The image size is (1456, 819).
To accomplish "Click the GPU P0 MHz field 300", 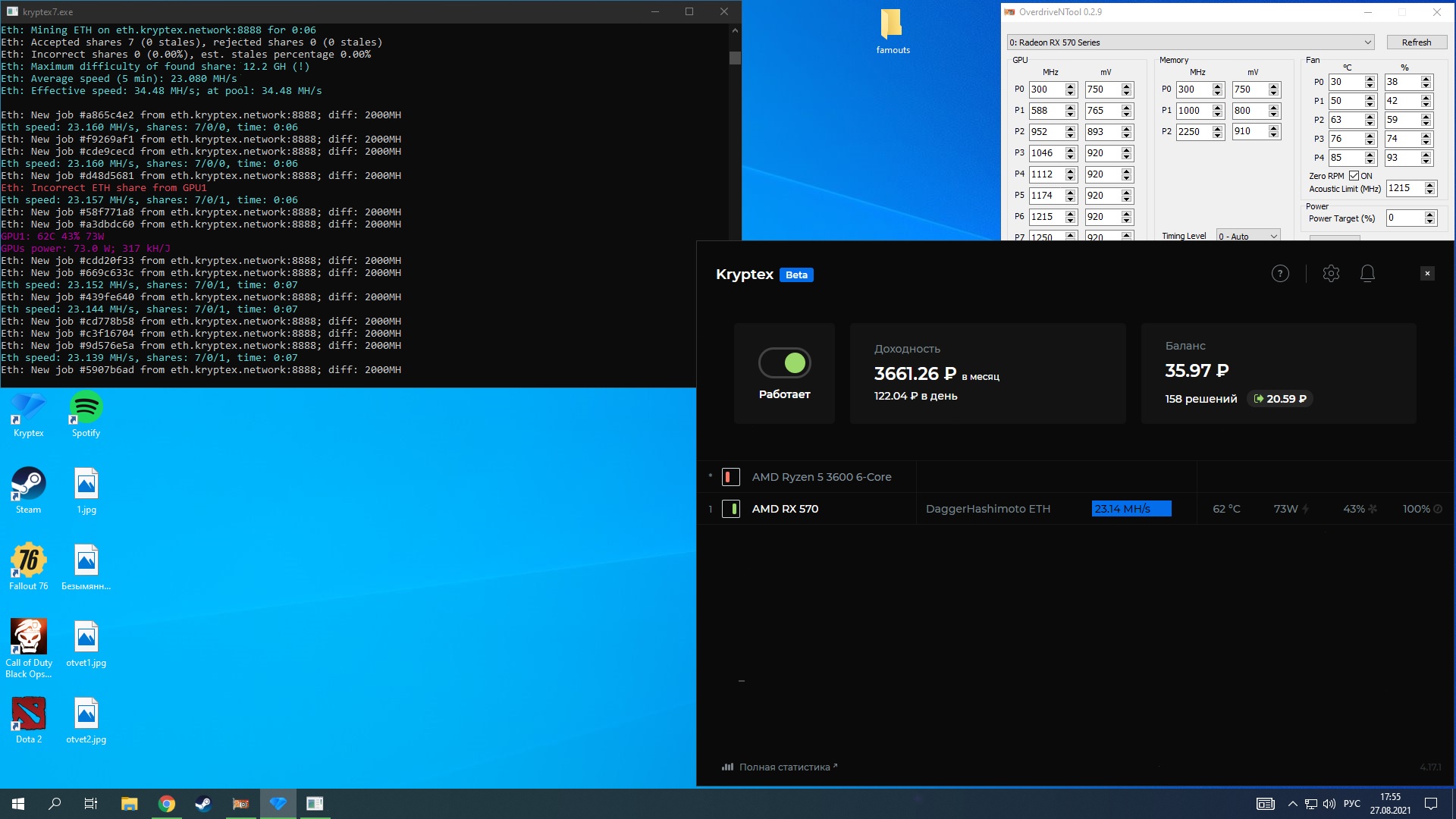I will click(1047, 89).
